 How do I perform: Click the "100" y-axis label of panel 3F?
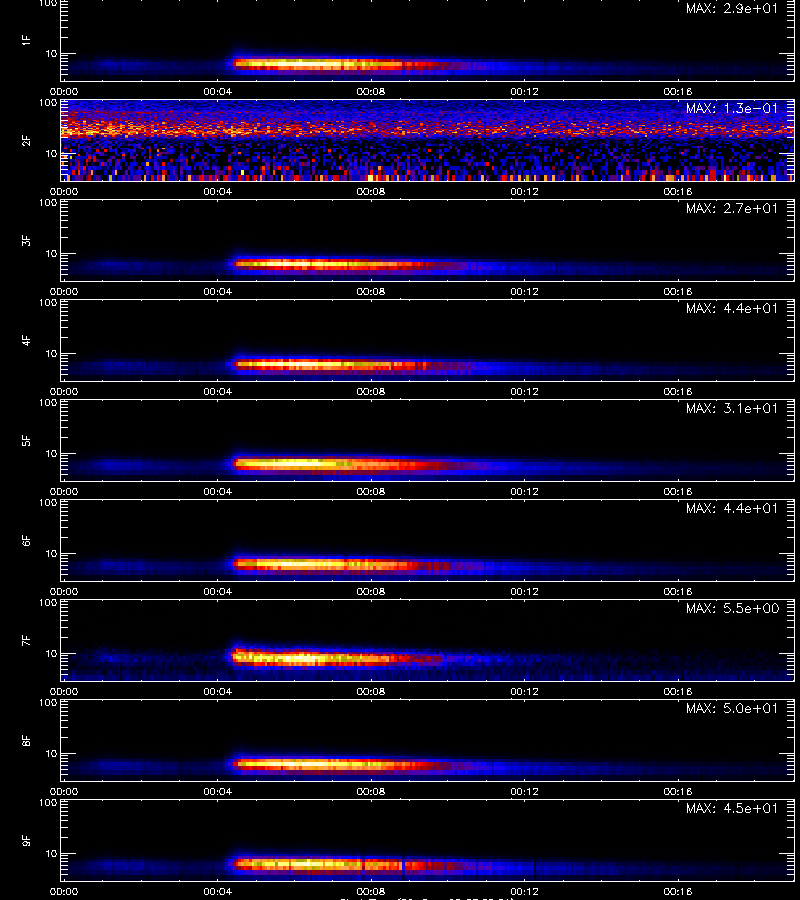pos(48,203)
